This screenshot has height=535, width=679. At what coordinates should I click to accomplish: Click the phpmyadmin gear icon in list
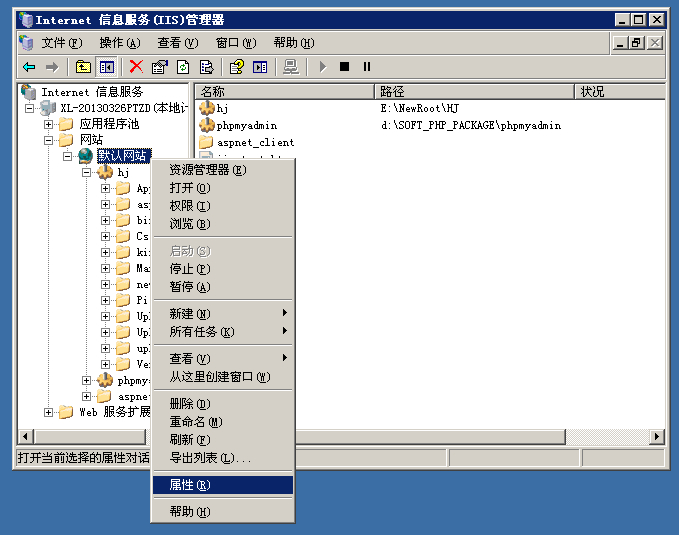point(207,125)
